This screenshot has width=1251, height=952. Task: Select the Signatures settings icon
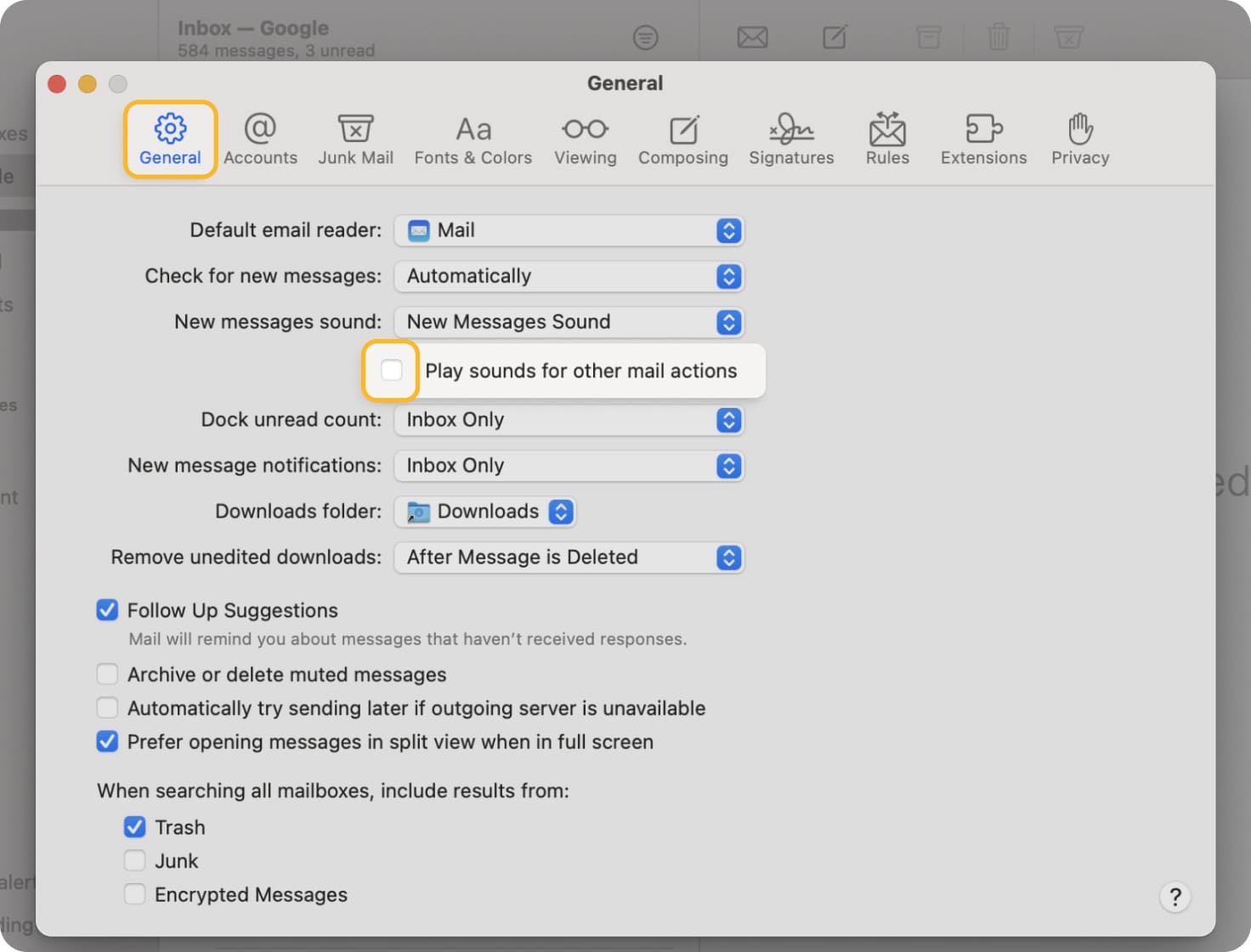[790, 139]
